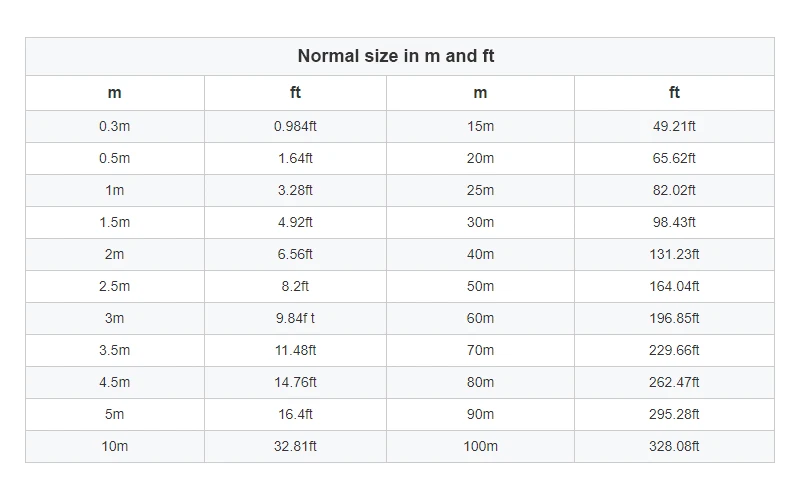Click the 49.21ft cell
Image resolution: width=800 pixels, height=500 pixels.
[674, 126]
